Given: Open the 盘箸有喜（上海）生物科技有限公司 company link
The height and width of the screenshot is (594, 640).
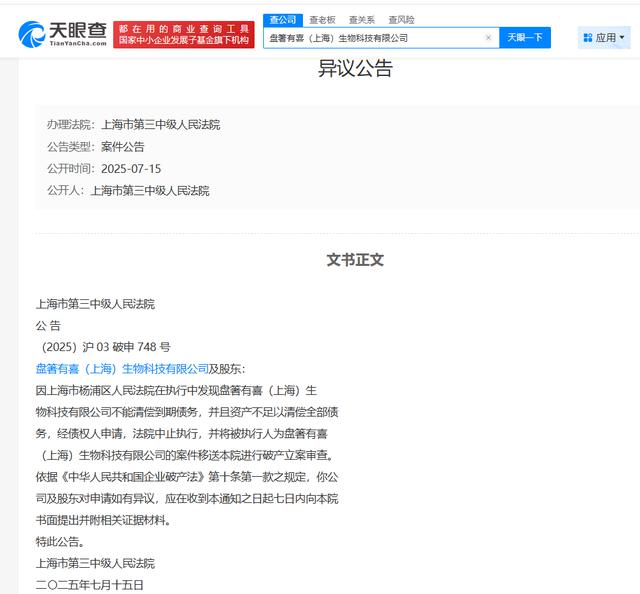Looking at the screenshot, I should point(122,369).
